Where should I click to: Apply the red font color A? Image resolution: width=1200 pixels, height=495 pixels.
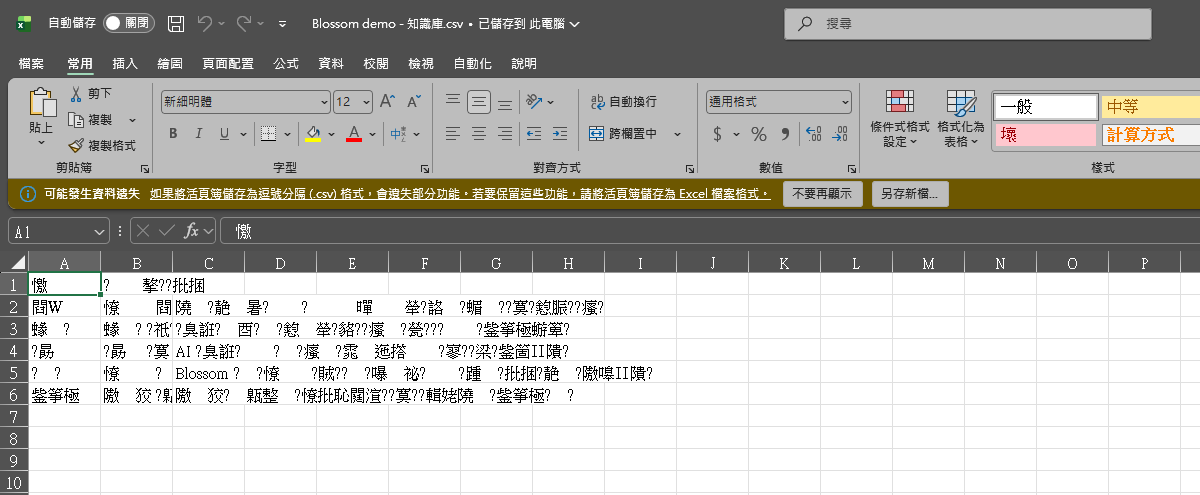353,134
